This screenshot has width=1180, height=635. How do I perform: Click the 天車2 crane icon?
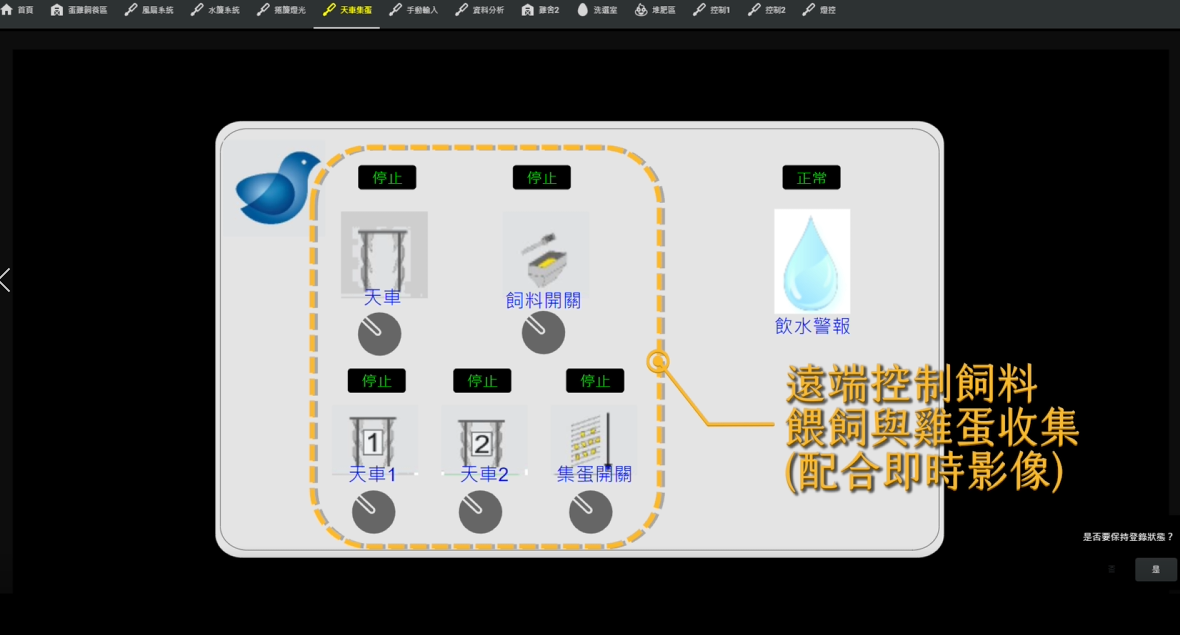point(483,436)
